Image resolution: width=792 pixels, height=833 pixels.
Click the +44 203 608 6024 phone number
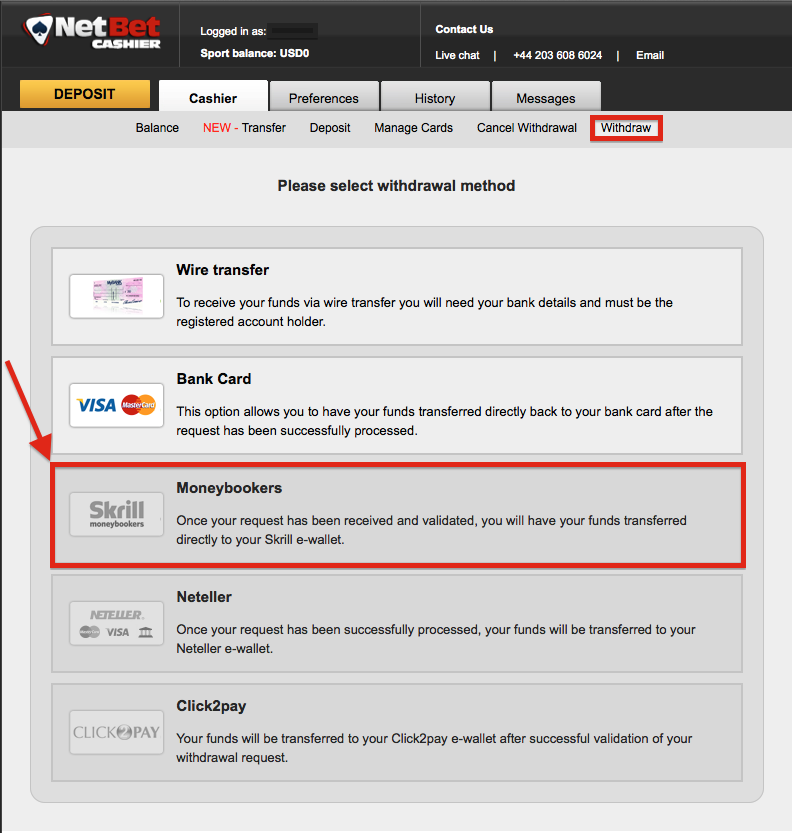(558, 55)
